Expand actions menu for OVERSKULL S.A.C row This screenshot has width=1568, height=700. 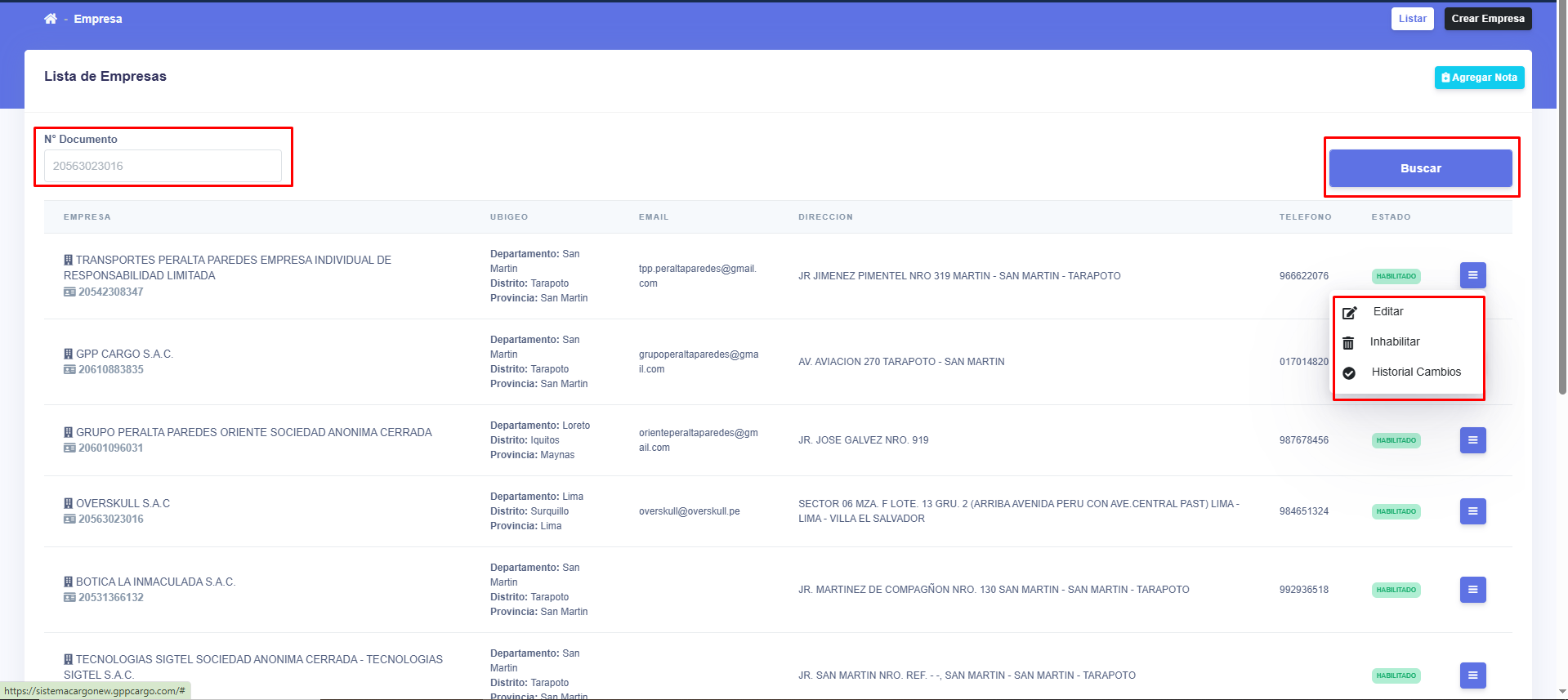coord(1472,511)
